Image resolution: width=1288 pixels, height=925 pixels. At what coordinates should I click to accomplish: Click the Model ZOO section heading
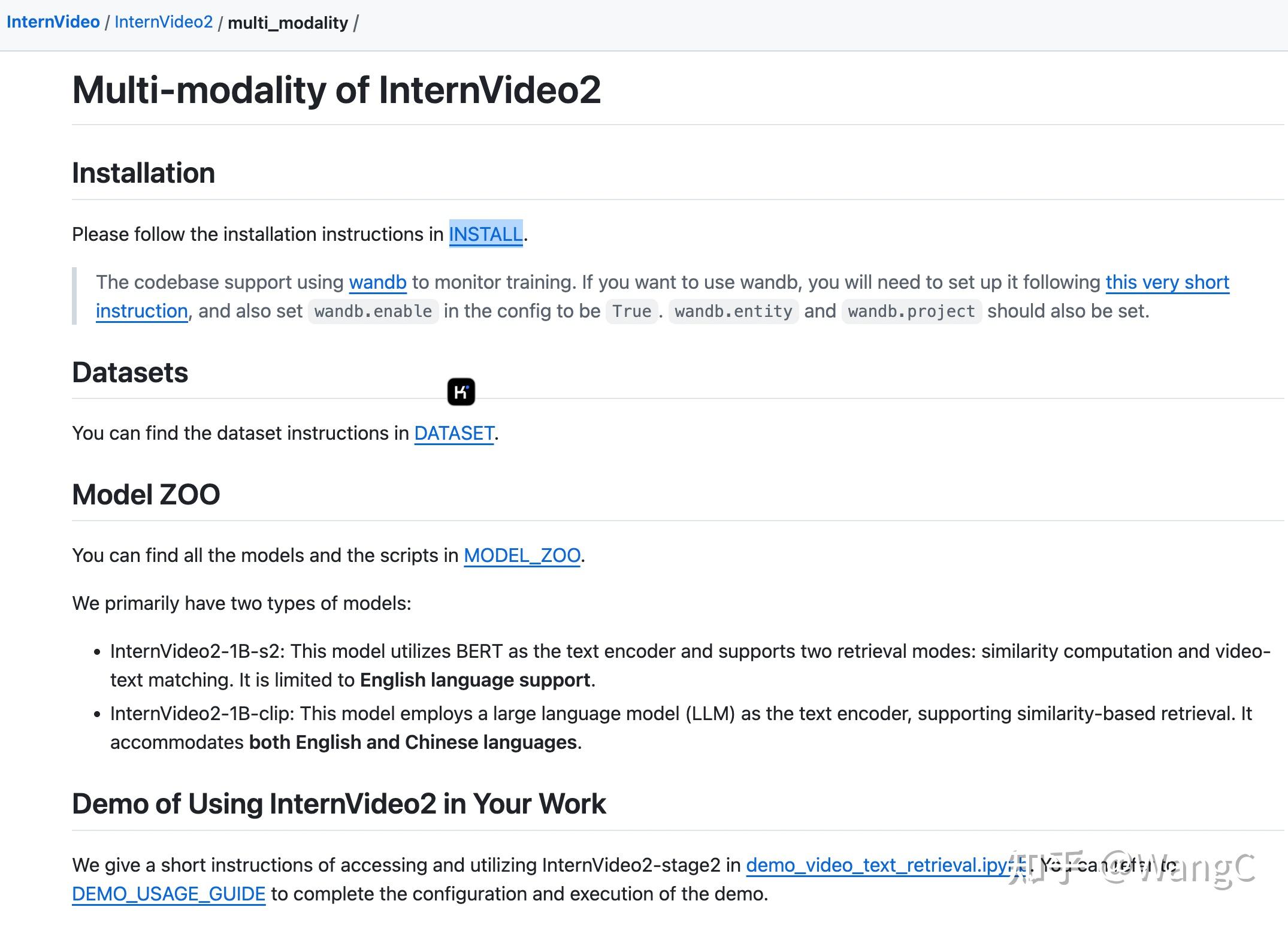point(145,494)
